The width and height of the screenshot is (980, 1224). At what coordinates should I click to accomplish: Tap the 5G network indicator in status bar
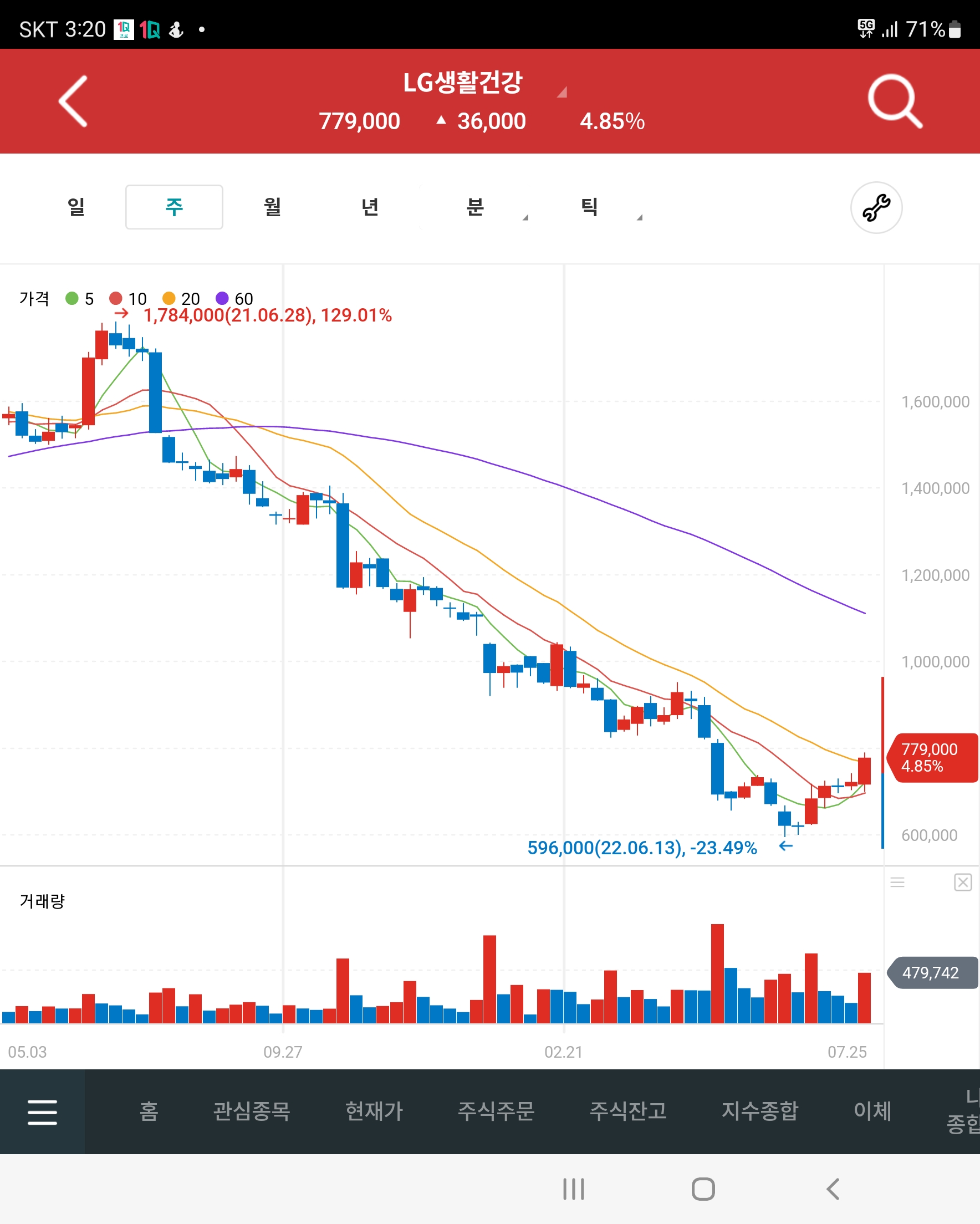[866, 28]
